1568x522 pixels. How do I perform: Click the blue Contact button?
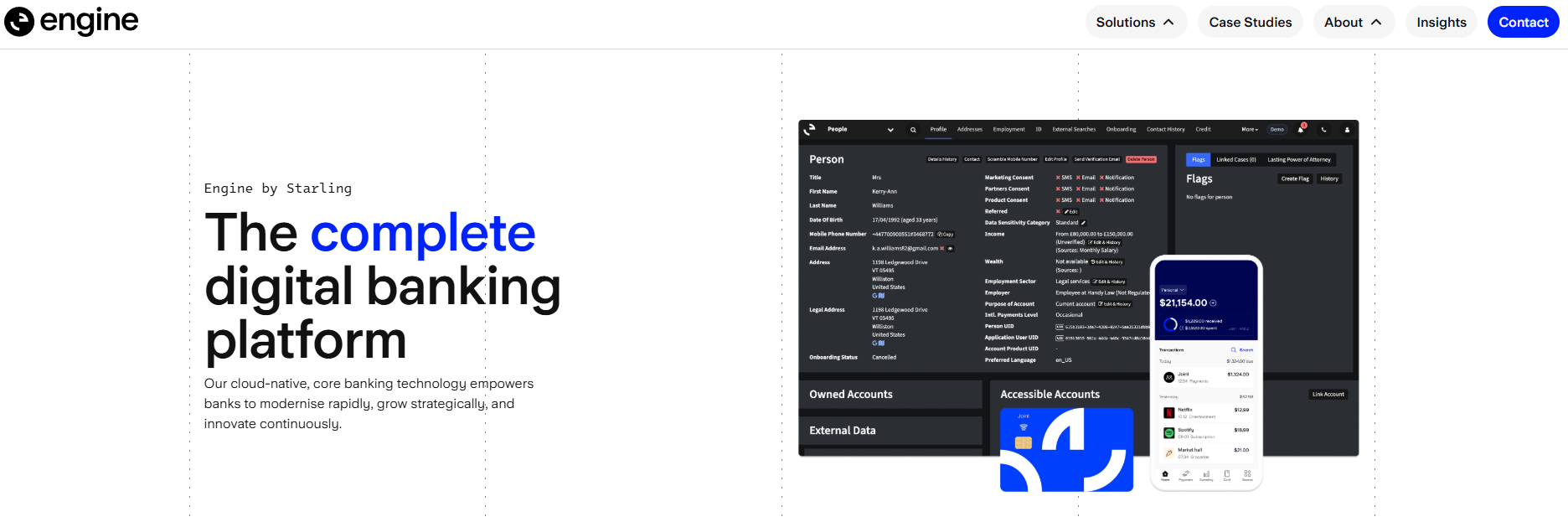tap(1524, 23)
